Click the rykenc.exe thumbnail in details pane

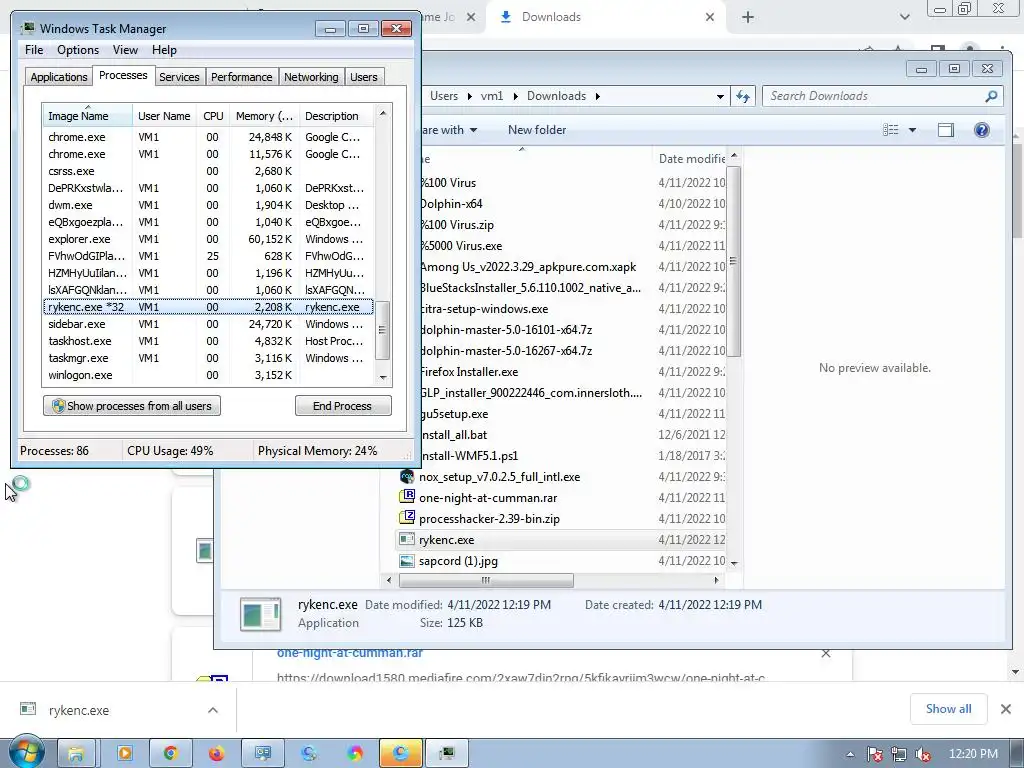[261, 614]
